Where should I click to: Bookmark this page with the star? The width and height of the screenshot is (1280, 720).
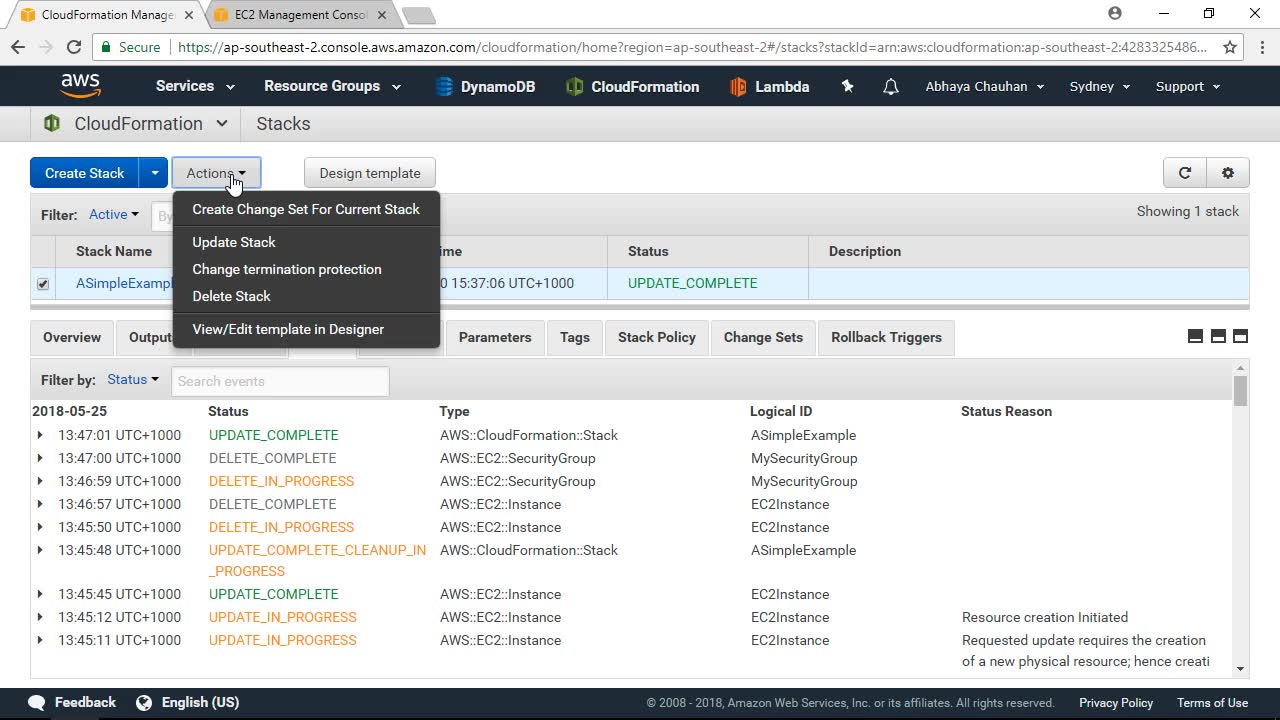1230,47
